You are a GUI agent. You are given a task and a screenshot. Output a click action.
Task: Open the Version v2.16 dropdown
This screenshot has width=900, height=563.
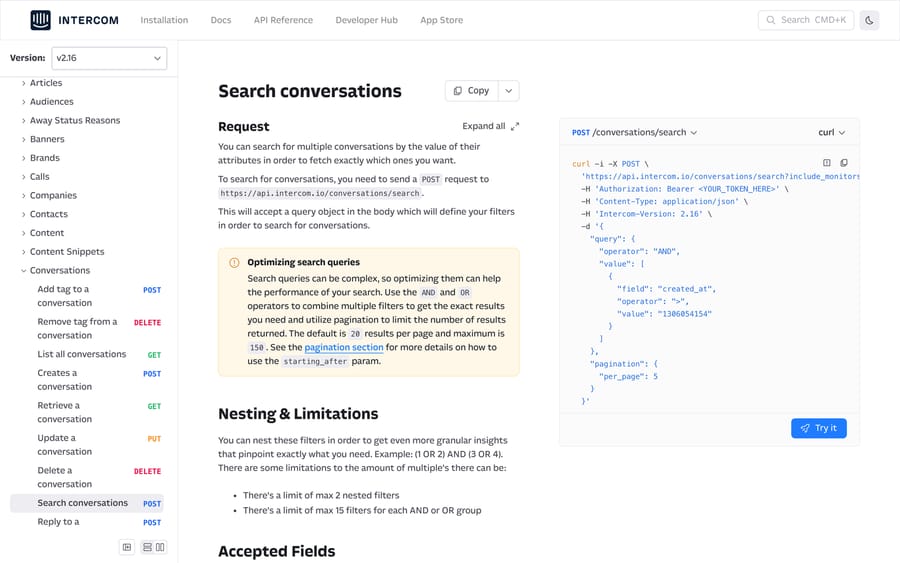pyautogui.click(x=109, y=59)
